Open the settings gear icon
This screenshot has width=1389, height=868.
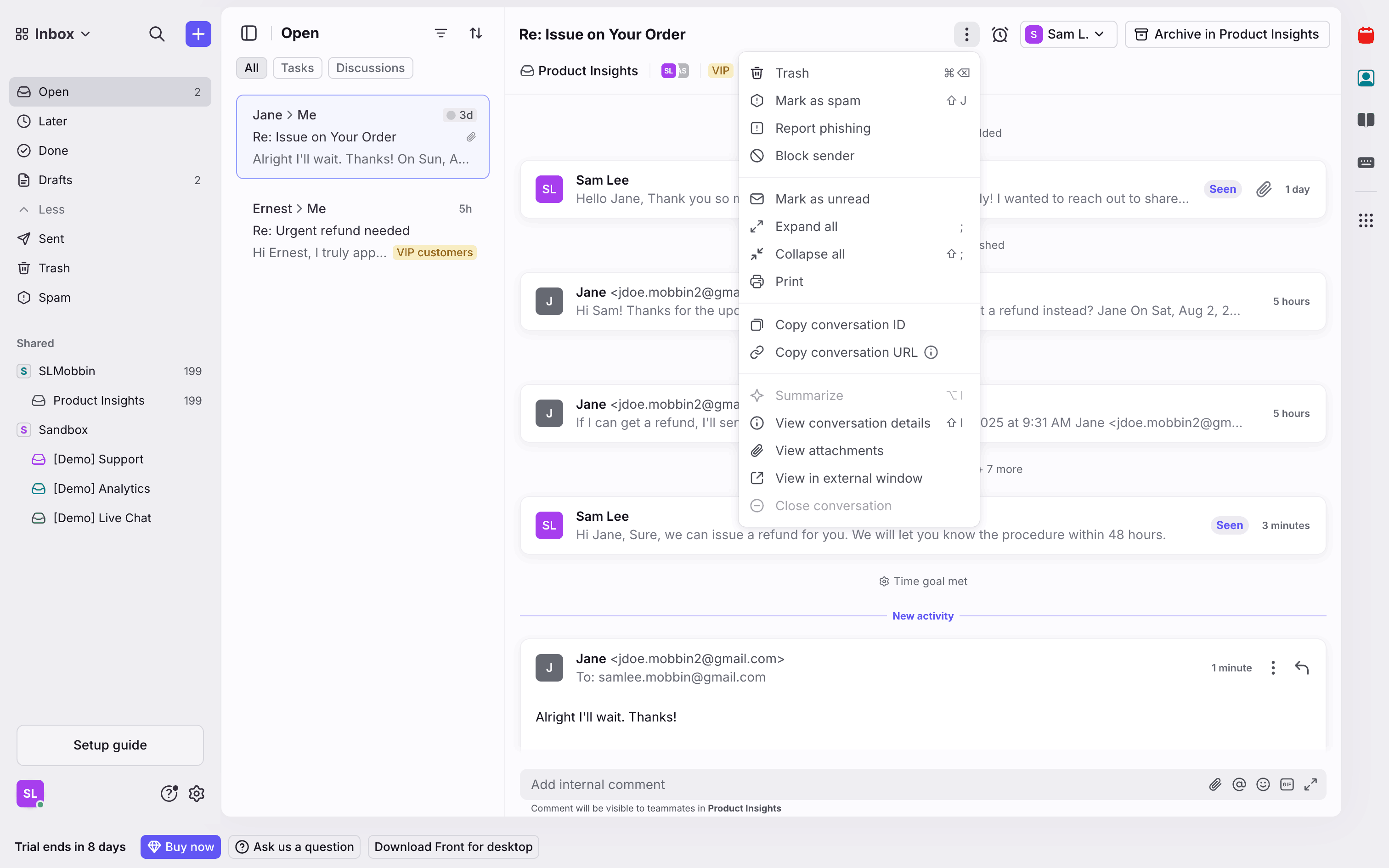[197, 794]
